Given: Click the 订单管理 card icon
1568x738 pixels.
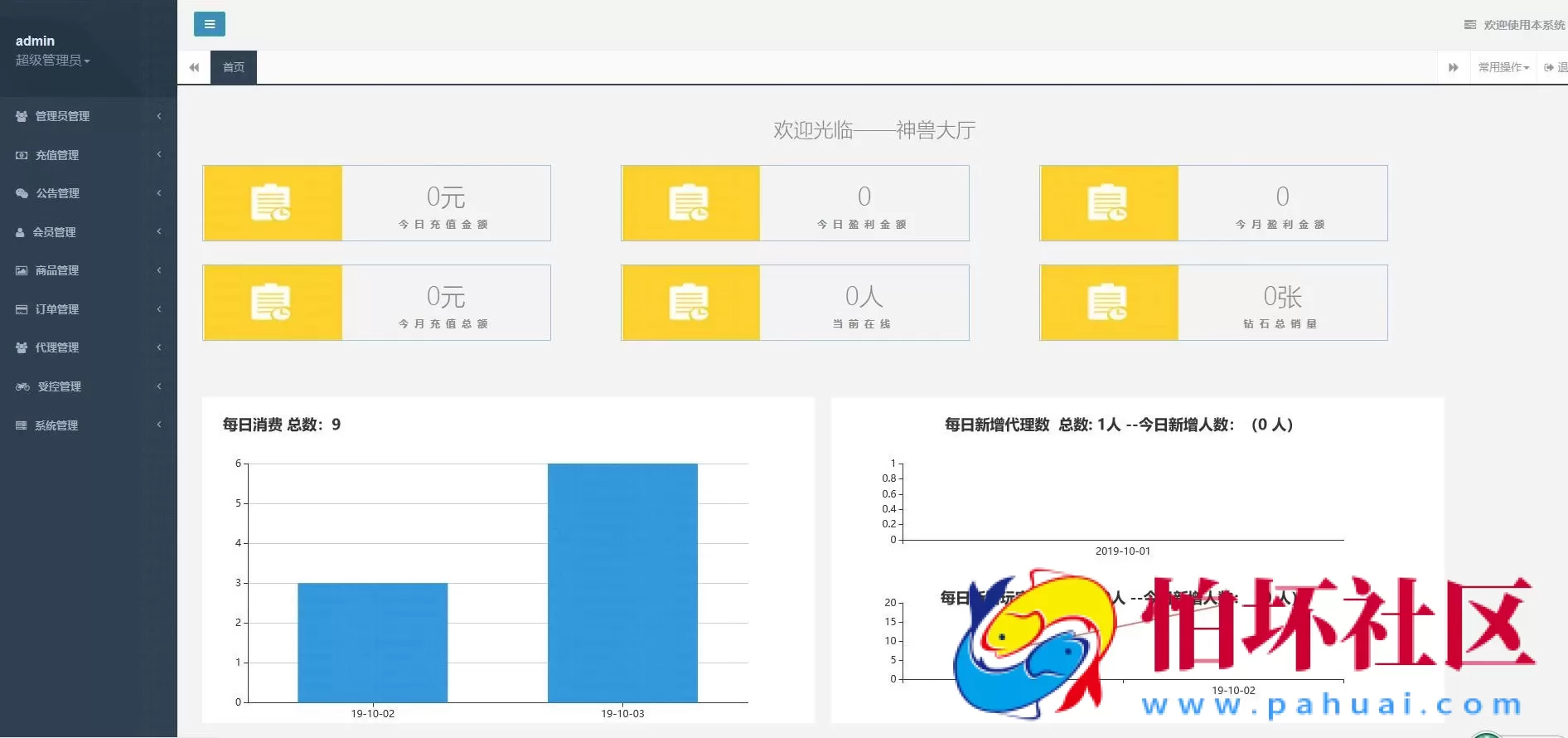Looking at the screenshot, I should tap(22, 309).
